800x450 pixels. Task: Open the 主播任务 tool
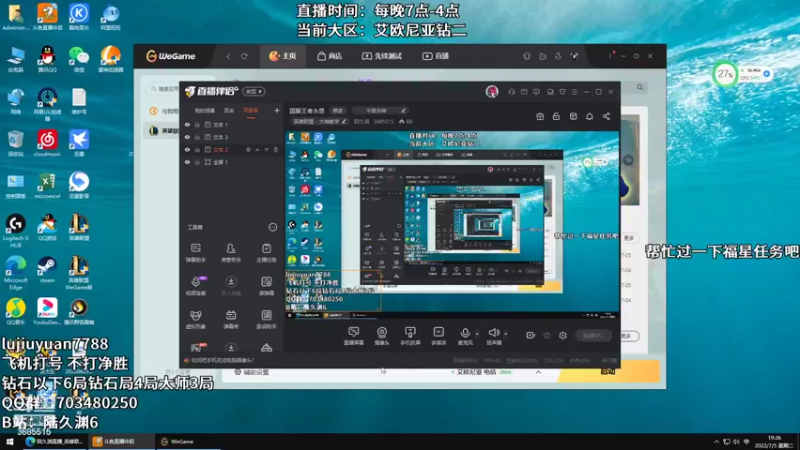pos(266,253)
